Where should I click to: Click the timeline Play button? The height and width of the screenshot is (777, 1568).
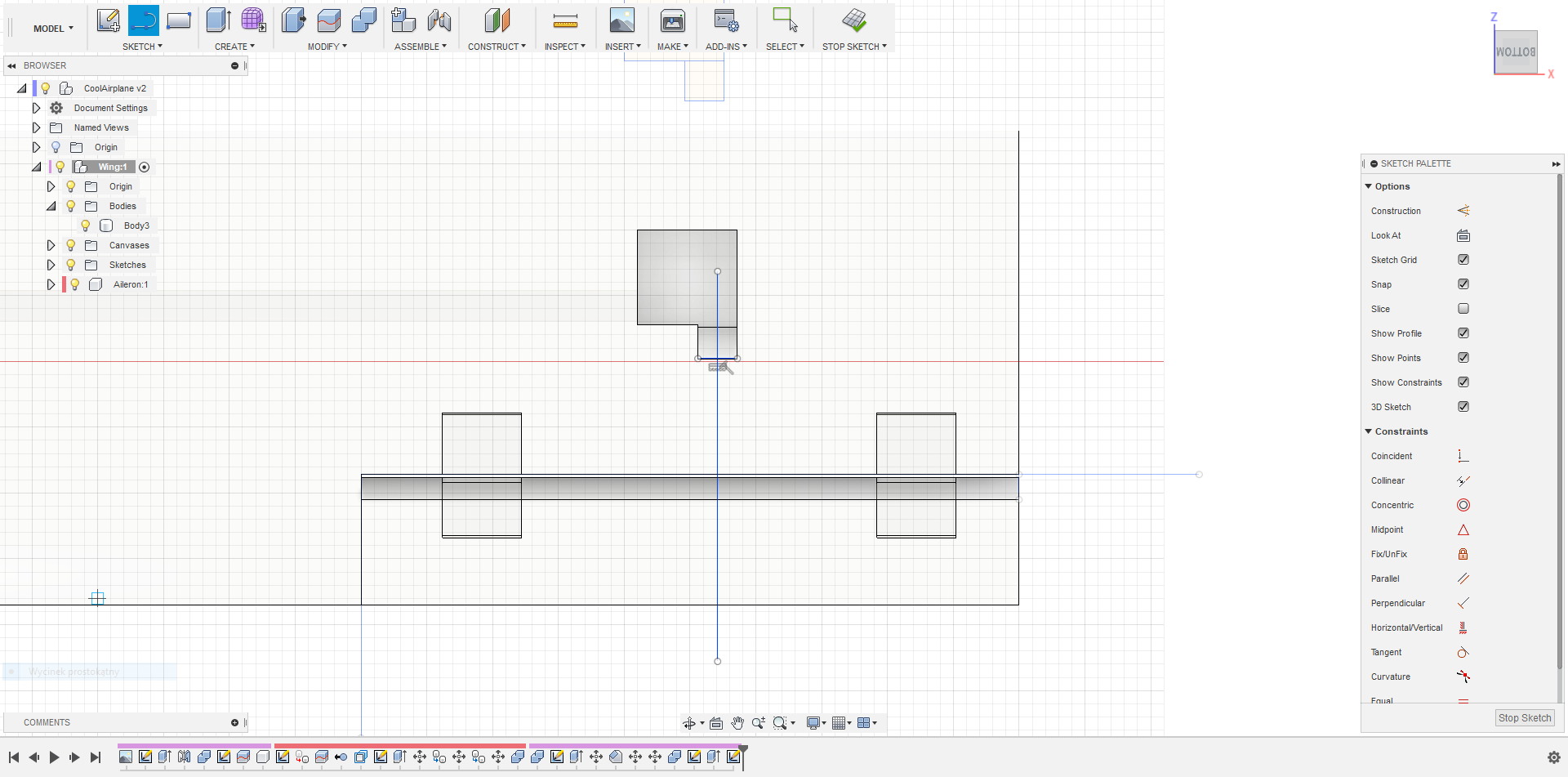click(54, 757)
